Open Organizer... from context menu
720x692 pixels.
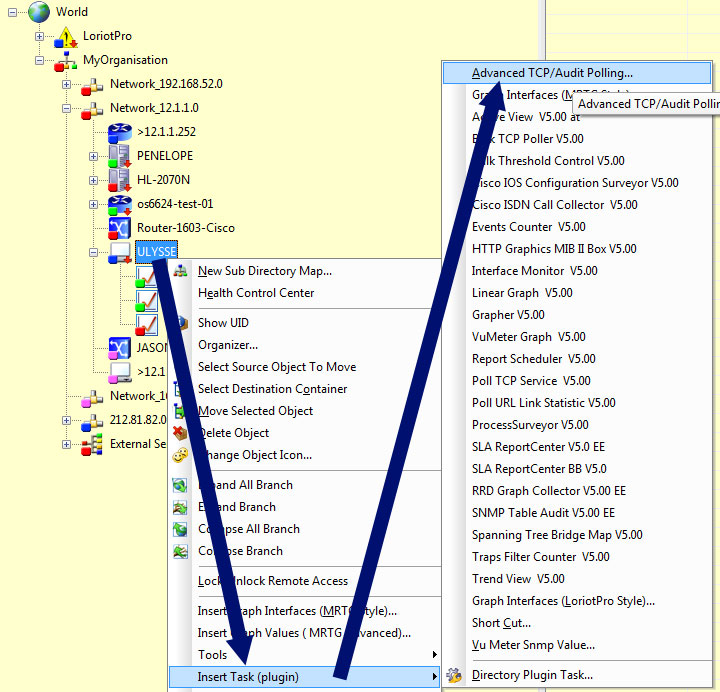[x=228, y=345]
